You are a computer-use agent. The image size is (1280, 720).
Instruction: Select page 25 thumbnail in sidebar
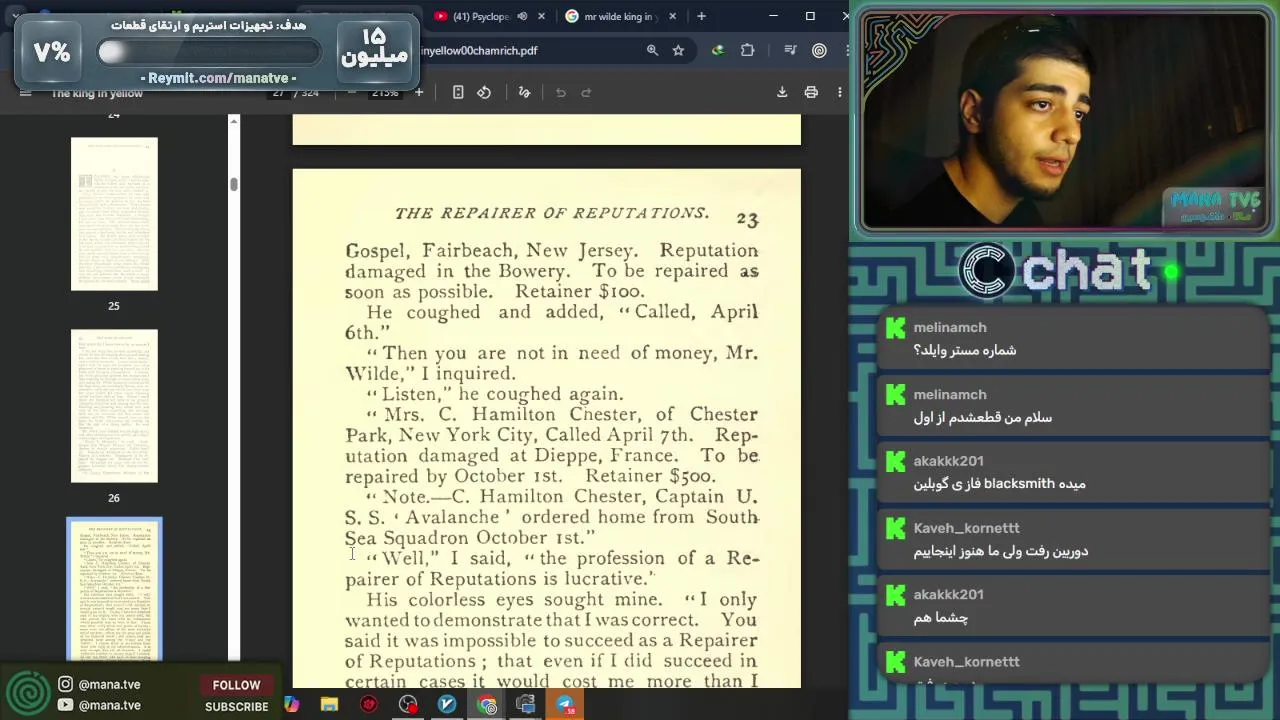pos(114,214)
